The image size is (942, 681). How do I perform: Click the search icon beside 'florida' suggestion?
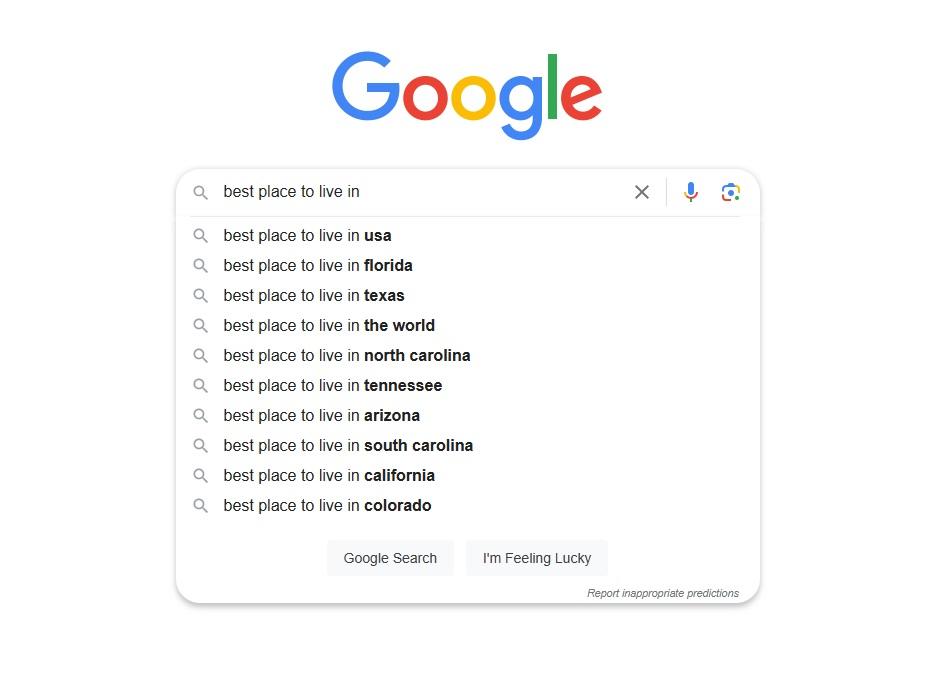click(x=201, y=266)
